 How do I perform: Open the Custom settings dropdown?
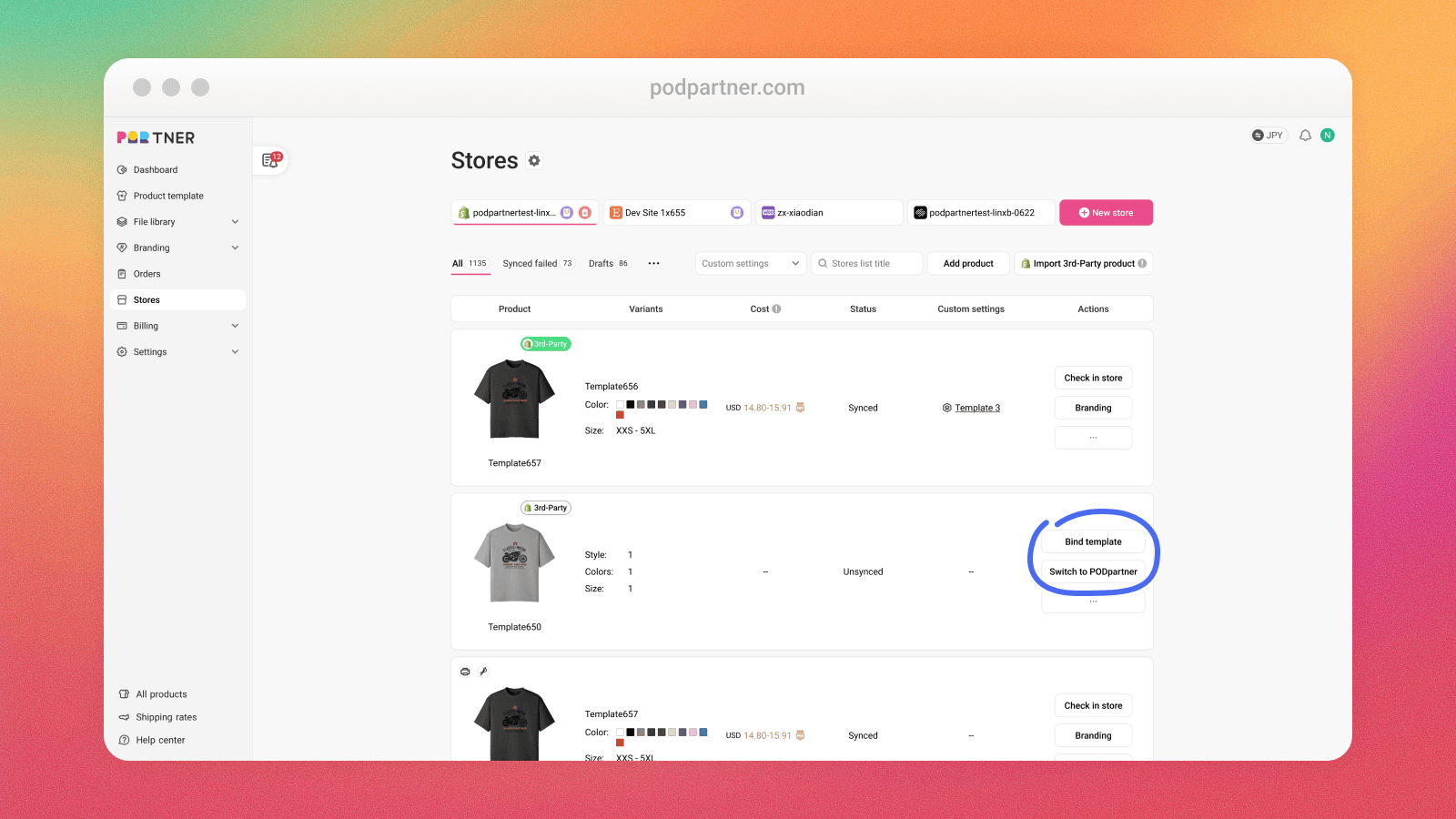tap(751, 263)
